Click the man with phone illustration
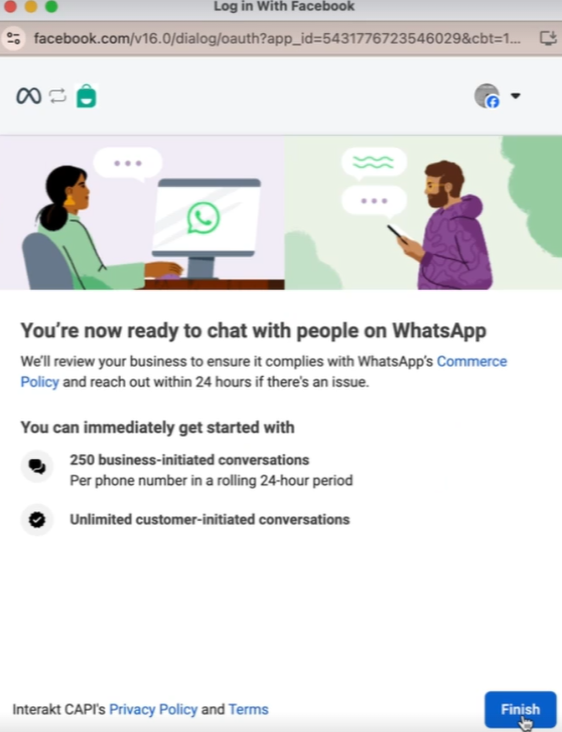 (x=441, y=225)
